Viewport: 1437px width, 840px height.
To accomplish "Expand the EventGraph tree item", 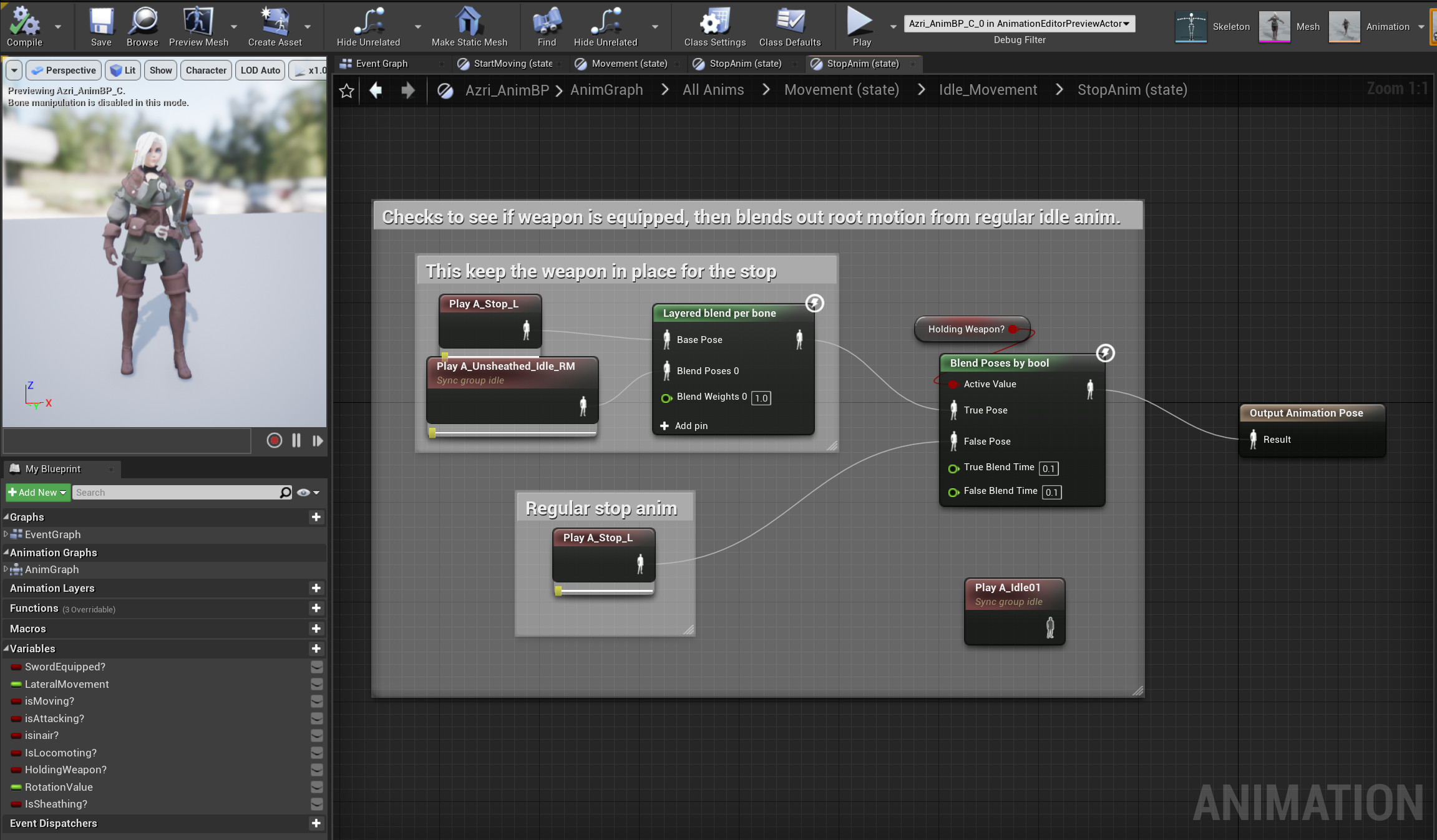I will (x=6, y=534).
